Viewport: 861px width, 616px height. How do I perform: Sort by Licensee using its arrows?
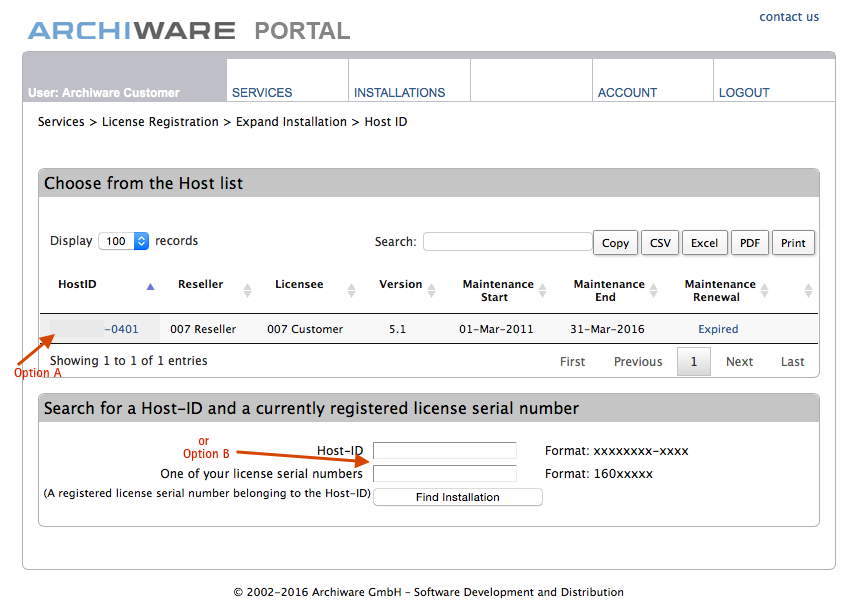pos(351,291)
